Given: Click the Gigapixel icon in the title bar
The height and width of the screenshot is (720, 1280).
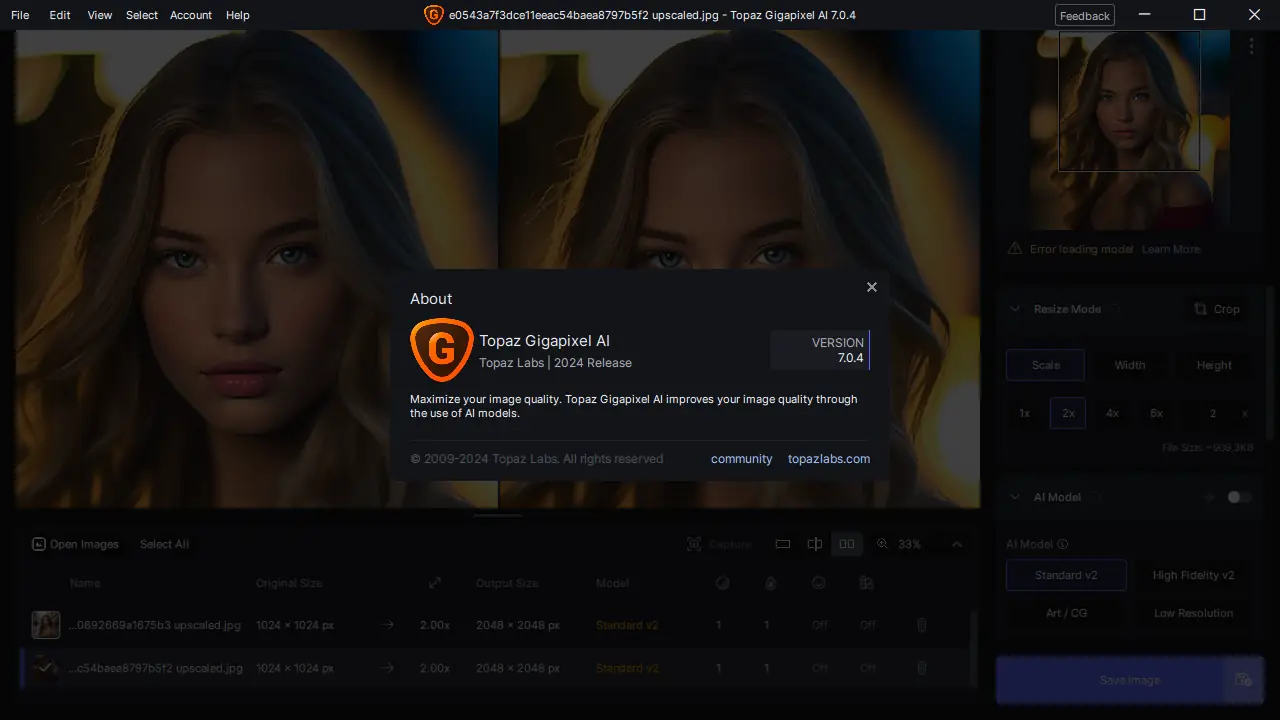Looking at the screenshot, I should coord(433,15).
